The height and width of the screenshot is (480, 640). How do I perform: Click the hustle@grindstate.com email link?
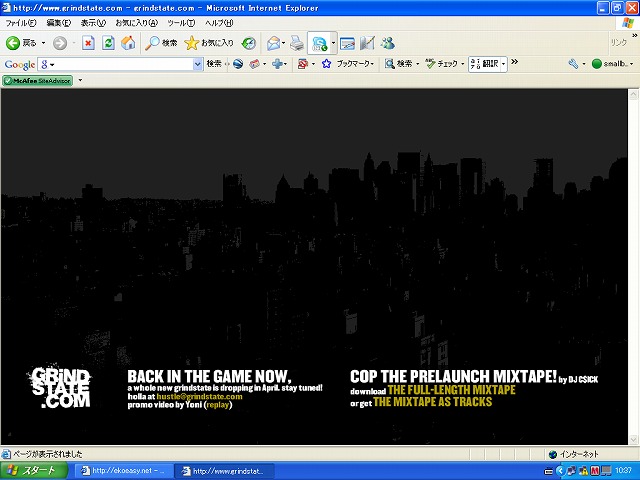pos(200,396)
